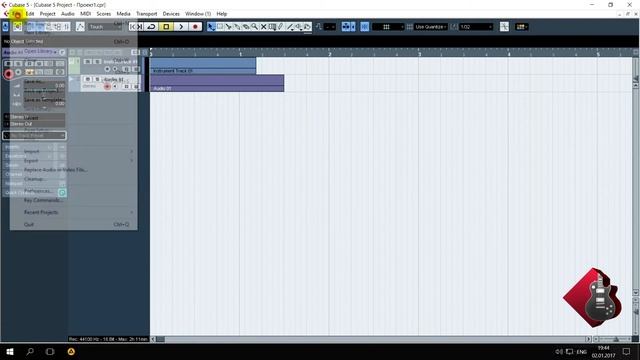
Task: Click the vertical scrollbar down arrow
Action: (x=636, y=292)
